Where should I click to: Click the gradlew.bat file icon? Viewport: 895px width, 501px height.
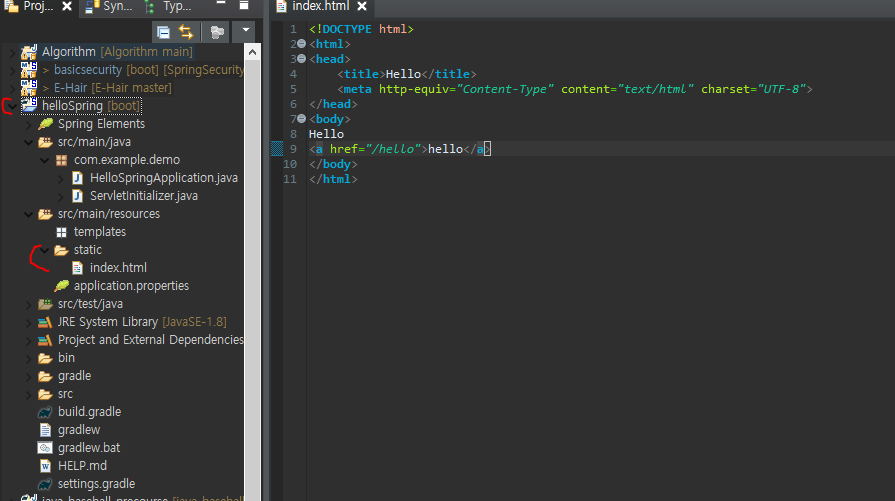tap(45, 448)
